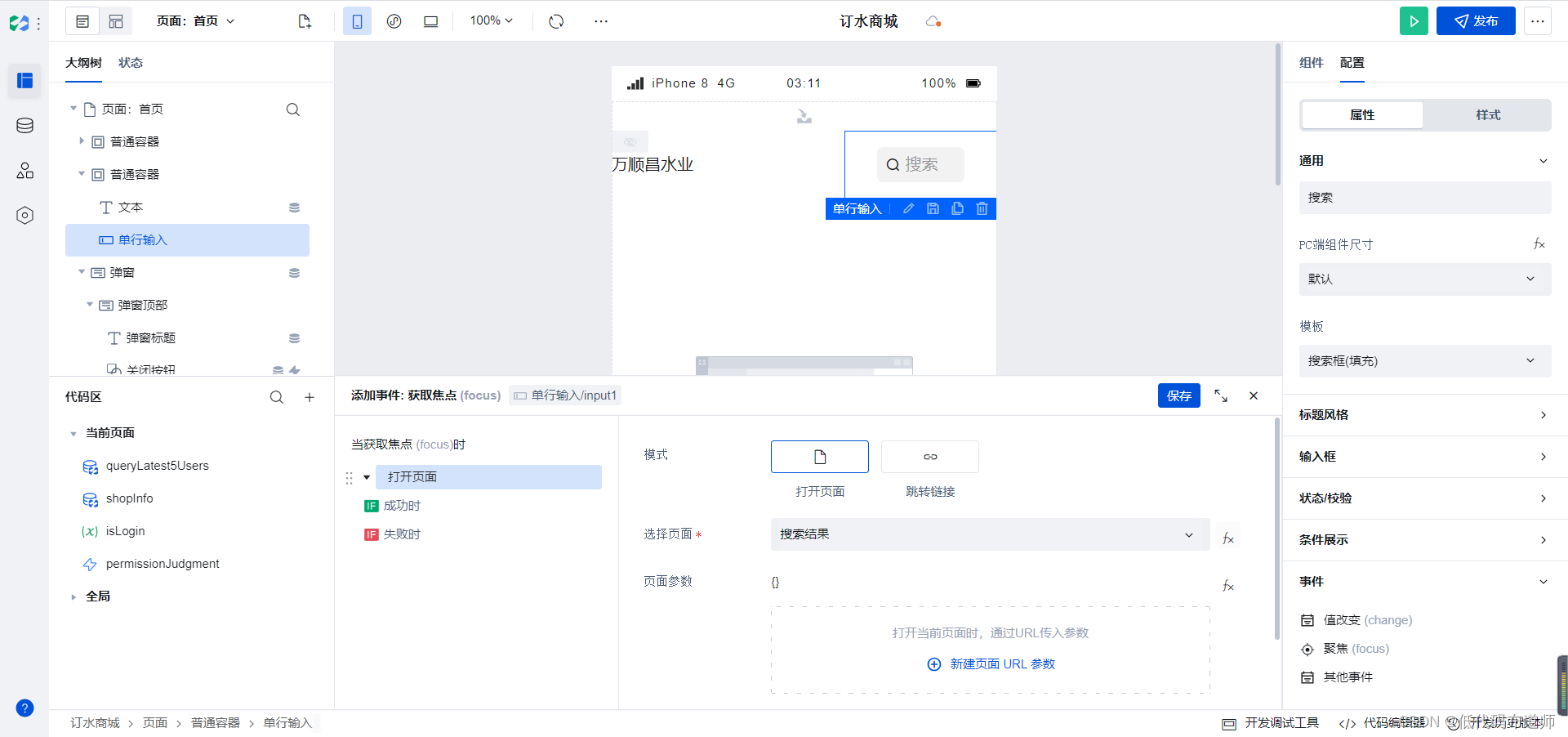Collapse the 弹窗 tree node
This screenshot has height=737, width=1568.
82,272
